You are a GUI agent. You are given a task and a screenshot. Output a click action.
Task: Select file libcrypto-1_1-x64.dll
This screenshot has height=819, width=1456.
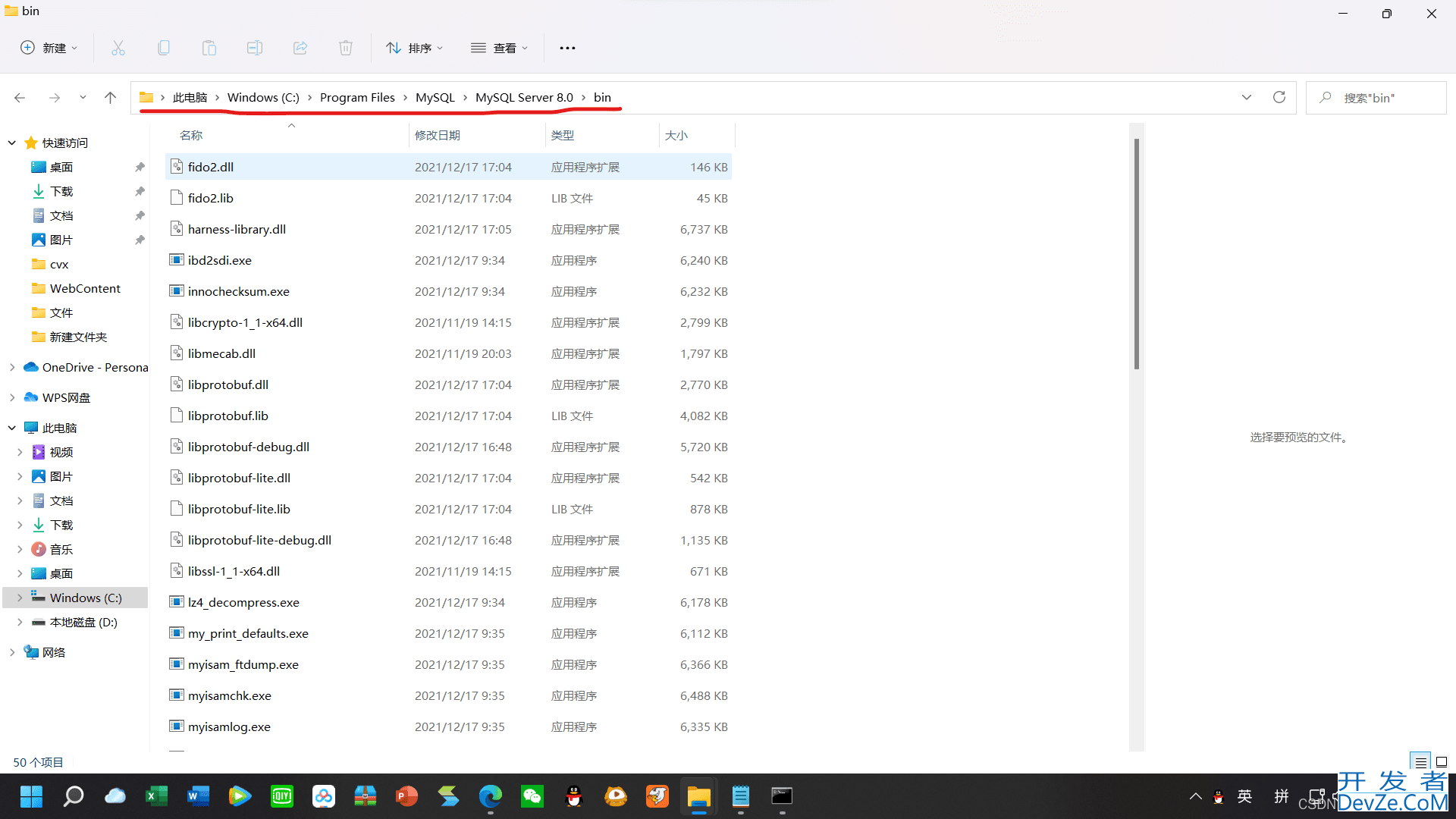448,322
